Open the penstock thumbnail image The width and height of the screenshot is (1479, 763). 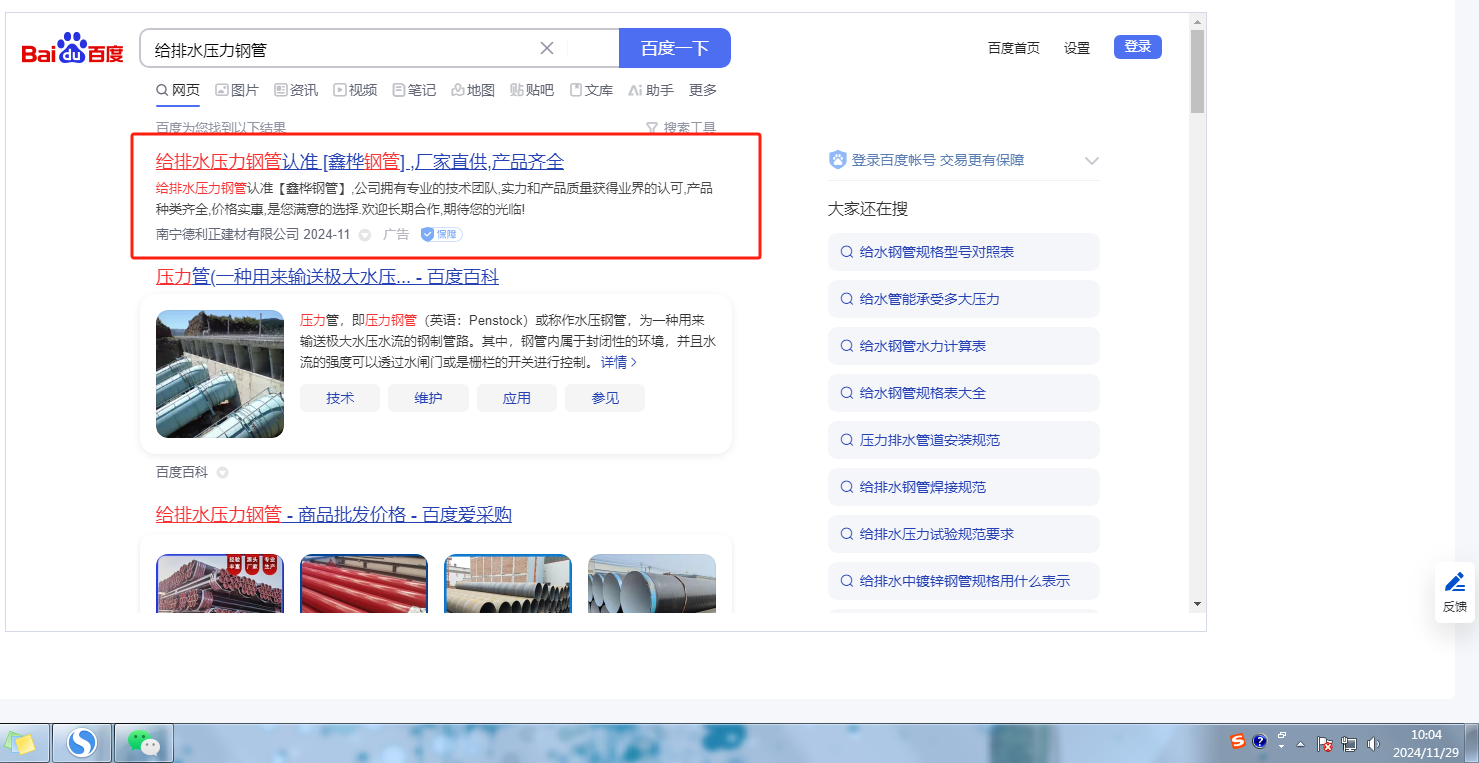[220, 374]
